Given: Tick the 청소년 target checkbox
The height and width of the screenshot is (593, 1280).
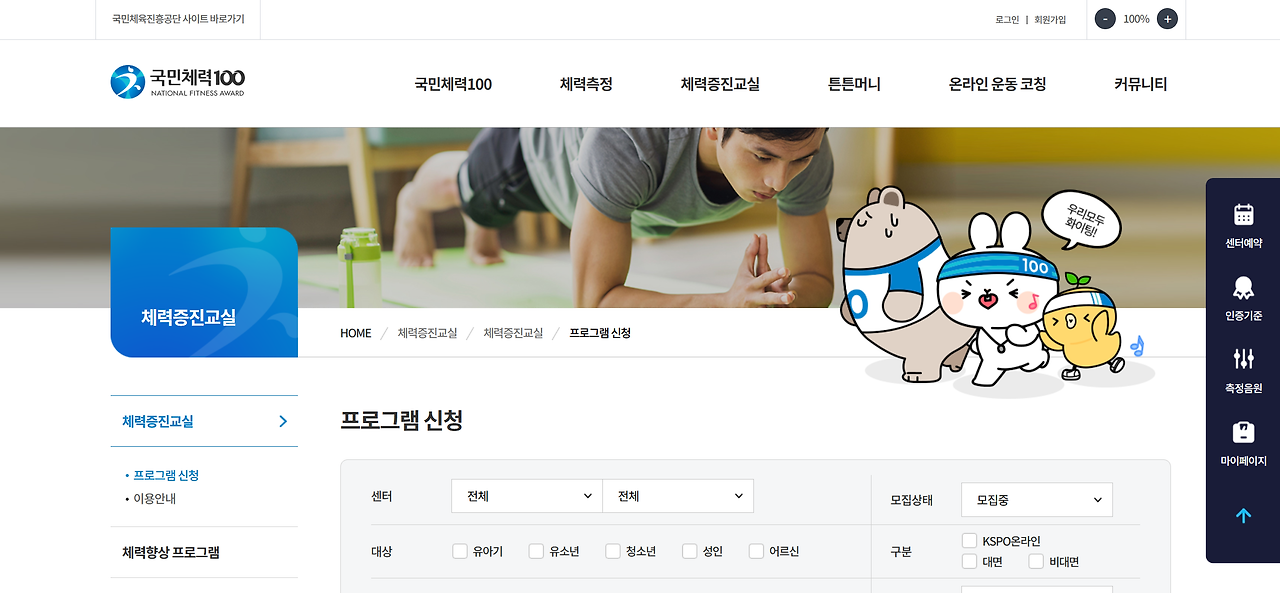Looking at the screenshot, I should 613,551.
